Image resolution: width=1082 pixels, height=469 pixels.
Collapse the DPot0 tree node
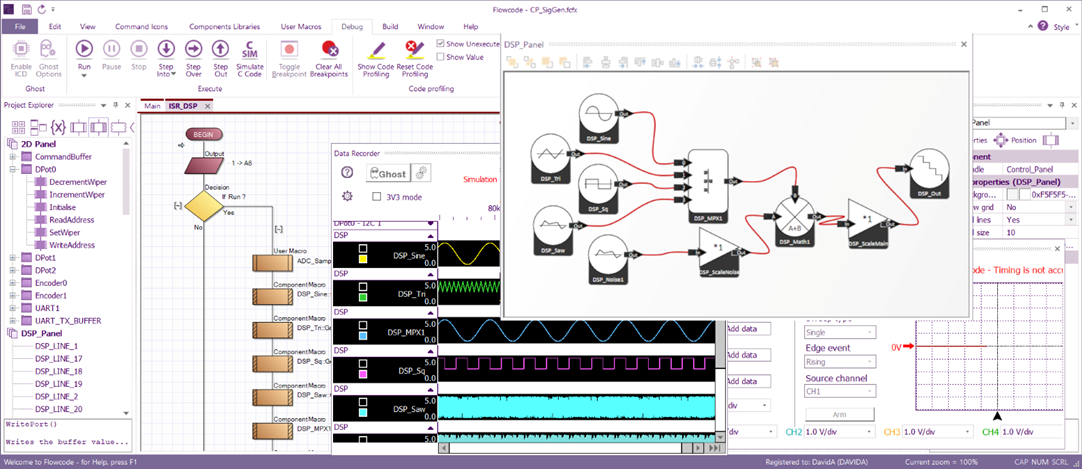coord(12,169)
